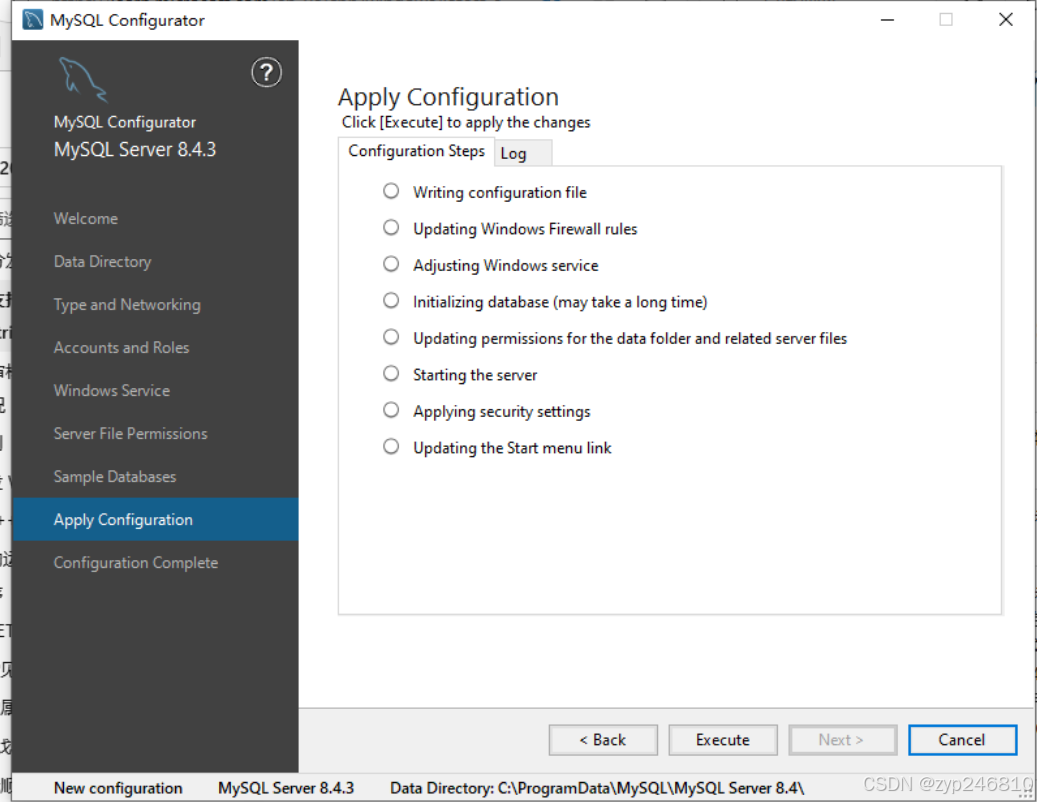Open the Type and Networking sidebar step

pyautogui.click(x=127, y=305)
